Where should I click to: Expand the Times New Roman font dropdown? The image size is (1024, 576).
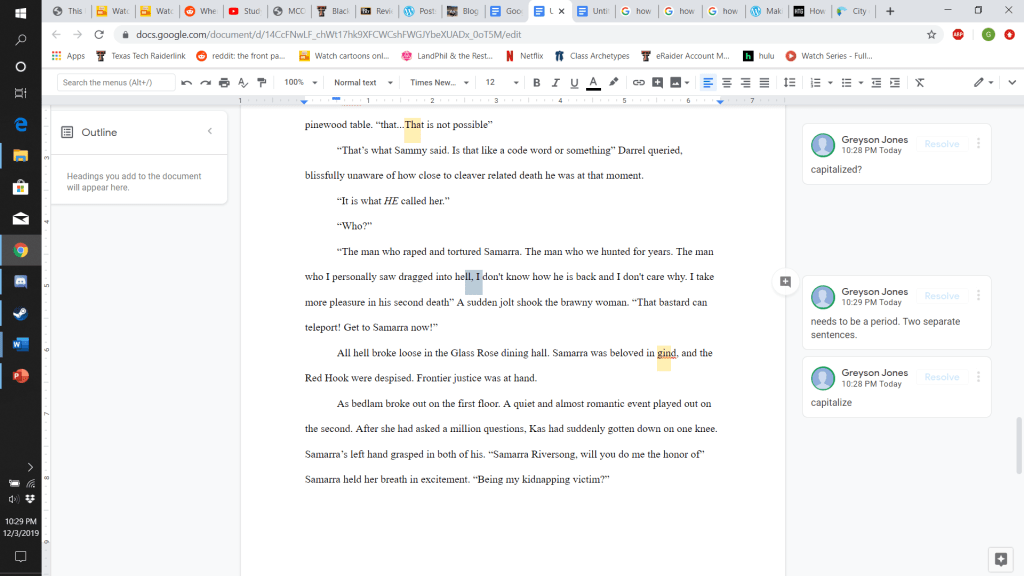(438, 82)
